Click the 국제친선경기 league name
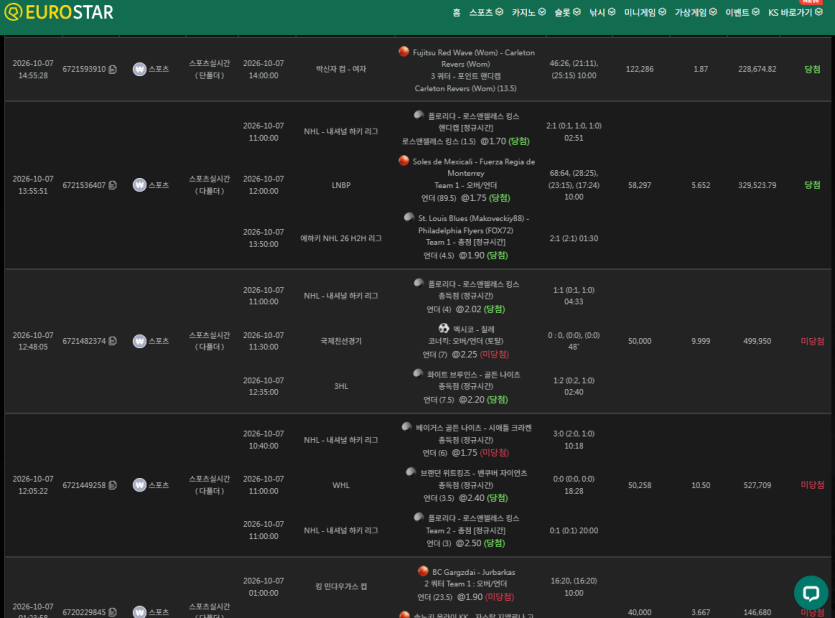The height and width of the screenshot is (618, 835). pos(341,341)
